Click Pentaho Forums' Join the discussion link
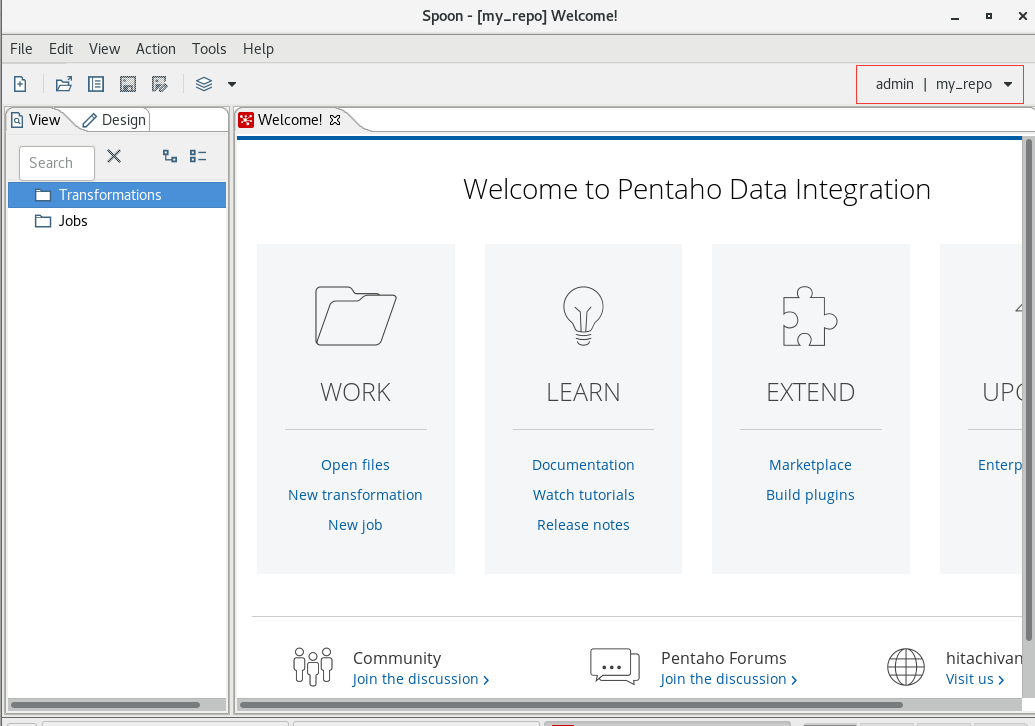The height and width of the screenshot is (726, 1035). [729, 679]
